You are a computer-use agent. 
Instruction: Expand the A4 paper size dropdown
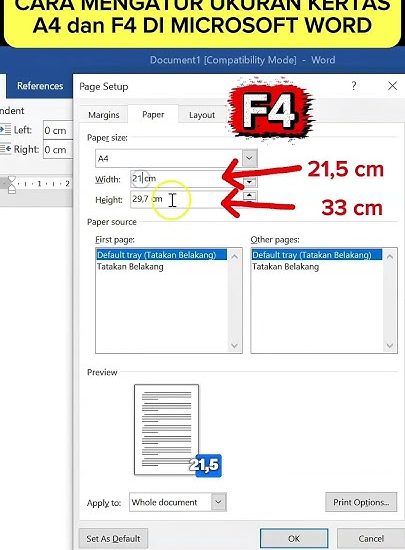249,158
